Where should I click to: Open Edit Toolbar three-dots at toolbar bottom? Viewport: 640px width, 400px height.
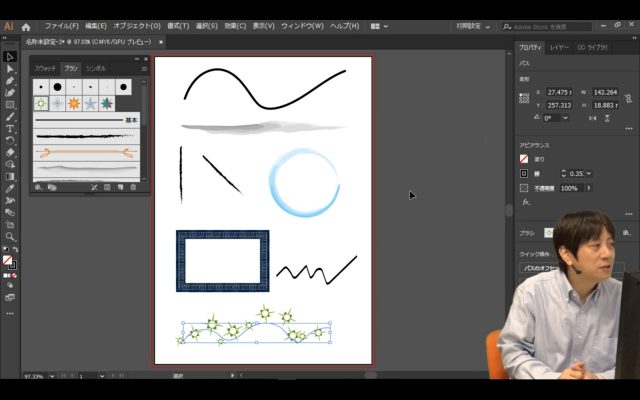pos(10,313)
